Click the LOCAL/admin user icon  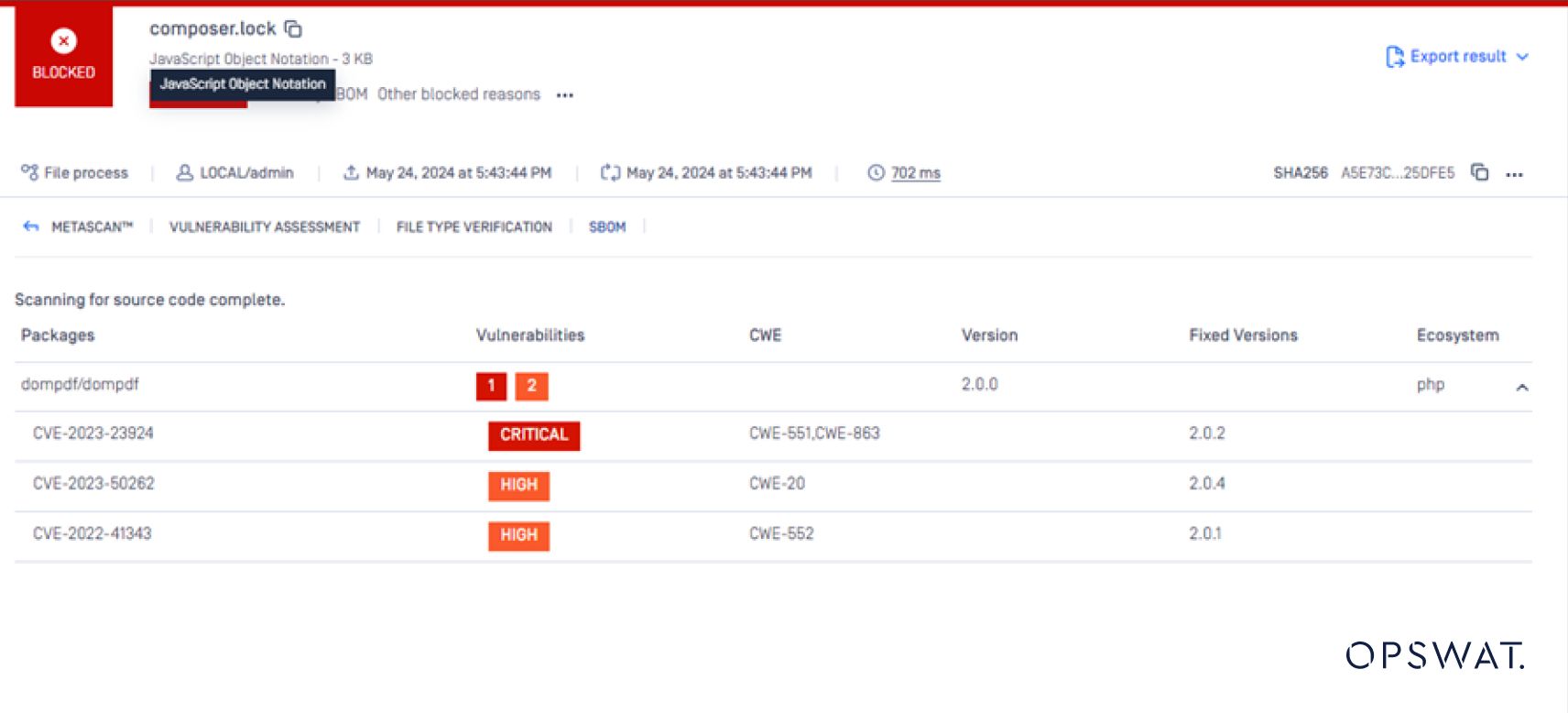184,172
